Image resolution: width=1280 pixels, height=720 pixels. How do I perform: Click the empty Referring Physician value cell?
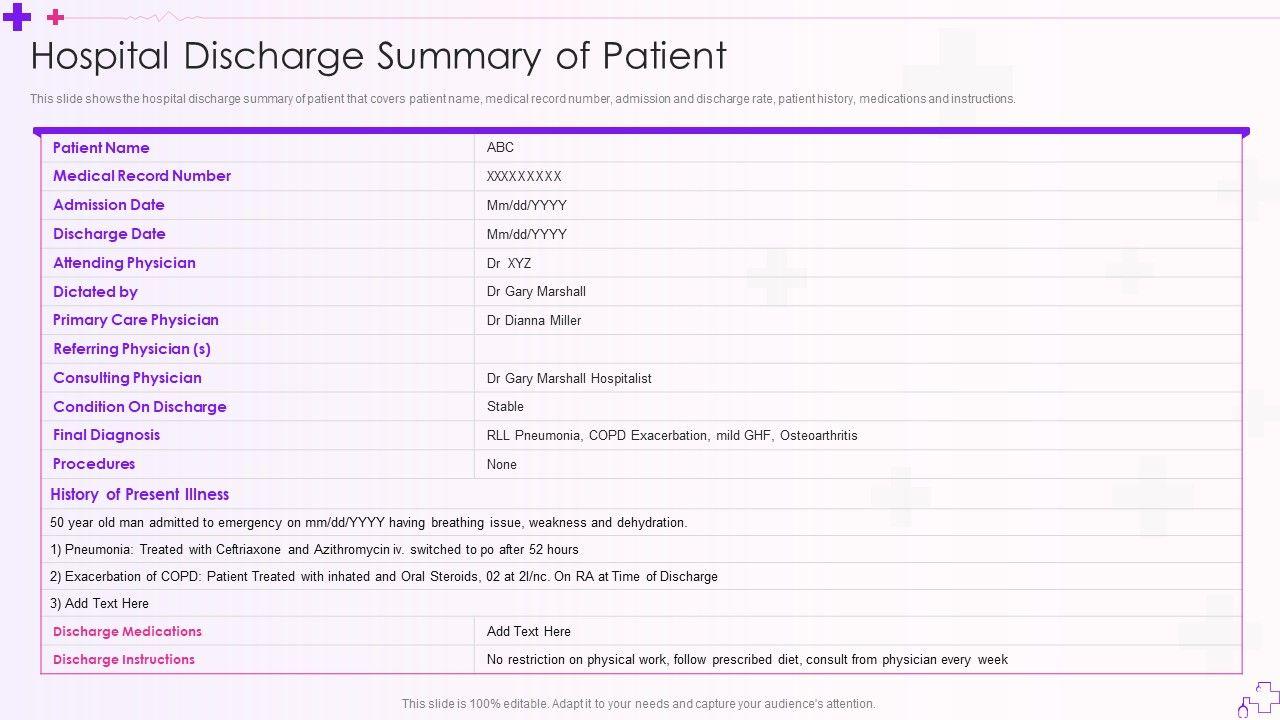click(x=857, y=349)
